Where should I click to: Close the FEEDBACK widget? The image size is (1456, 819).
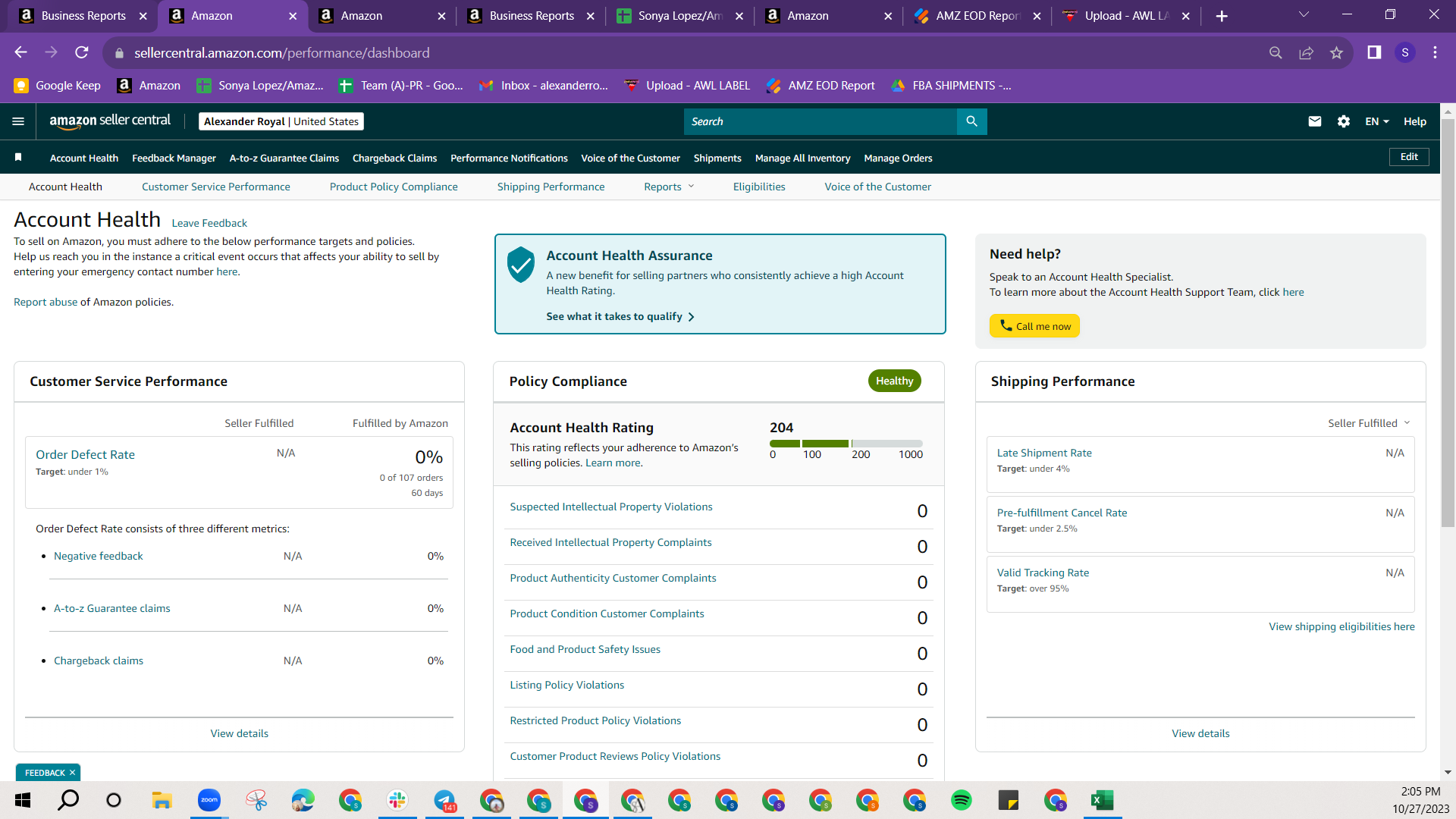pyautogui.click(x=72, y=773)
